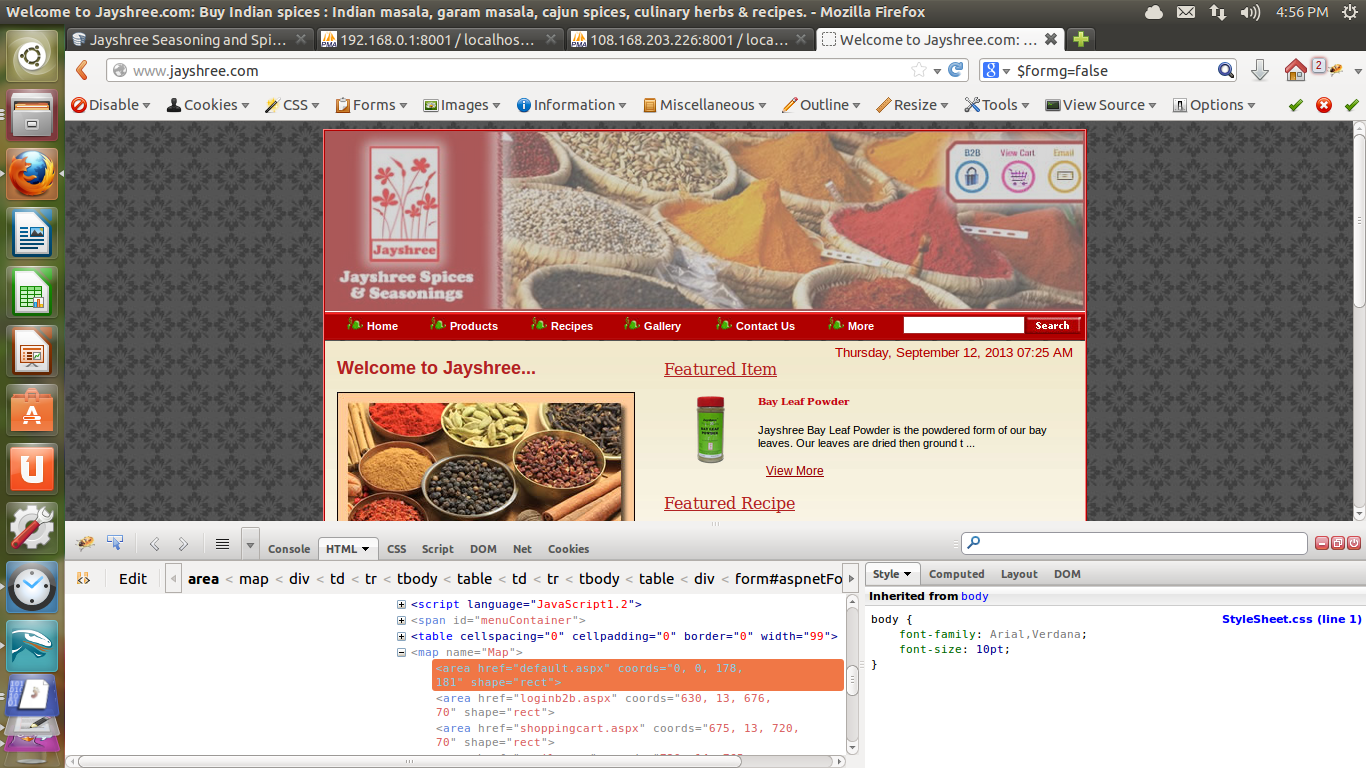Open the Outline dropdown menu
Image resolution: width=1366 pixels, height=768 pixels.
822,105
